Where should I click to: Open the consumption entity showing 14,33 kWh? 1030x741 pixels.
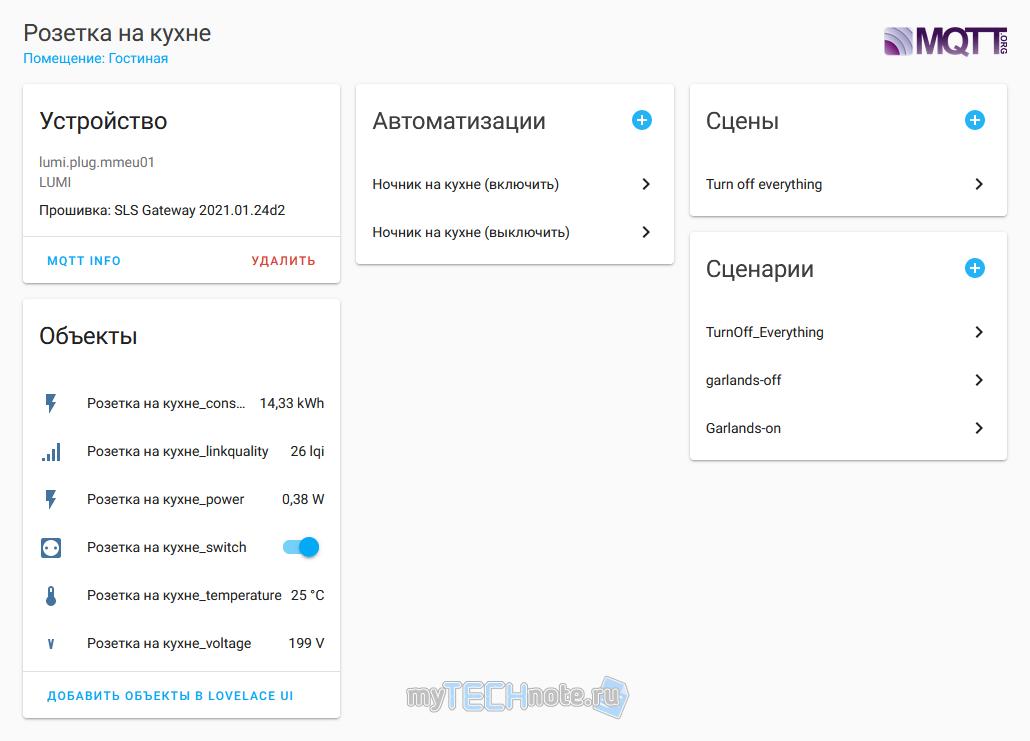pos(181,403)
